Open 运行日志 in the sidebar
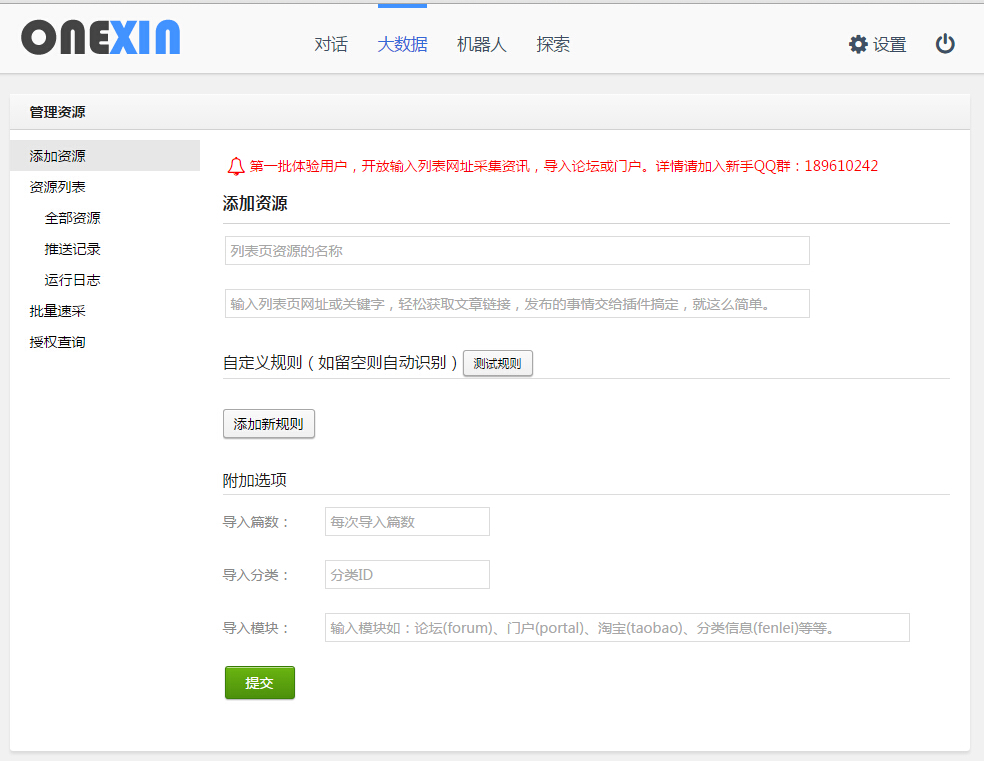 pyautogui.click(x=72, y=280)
